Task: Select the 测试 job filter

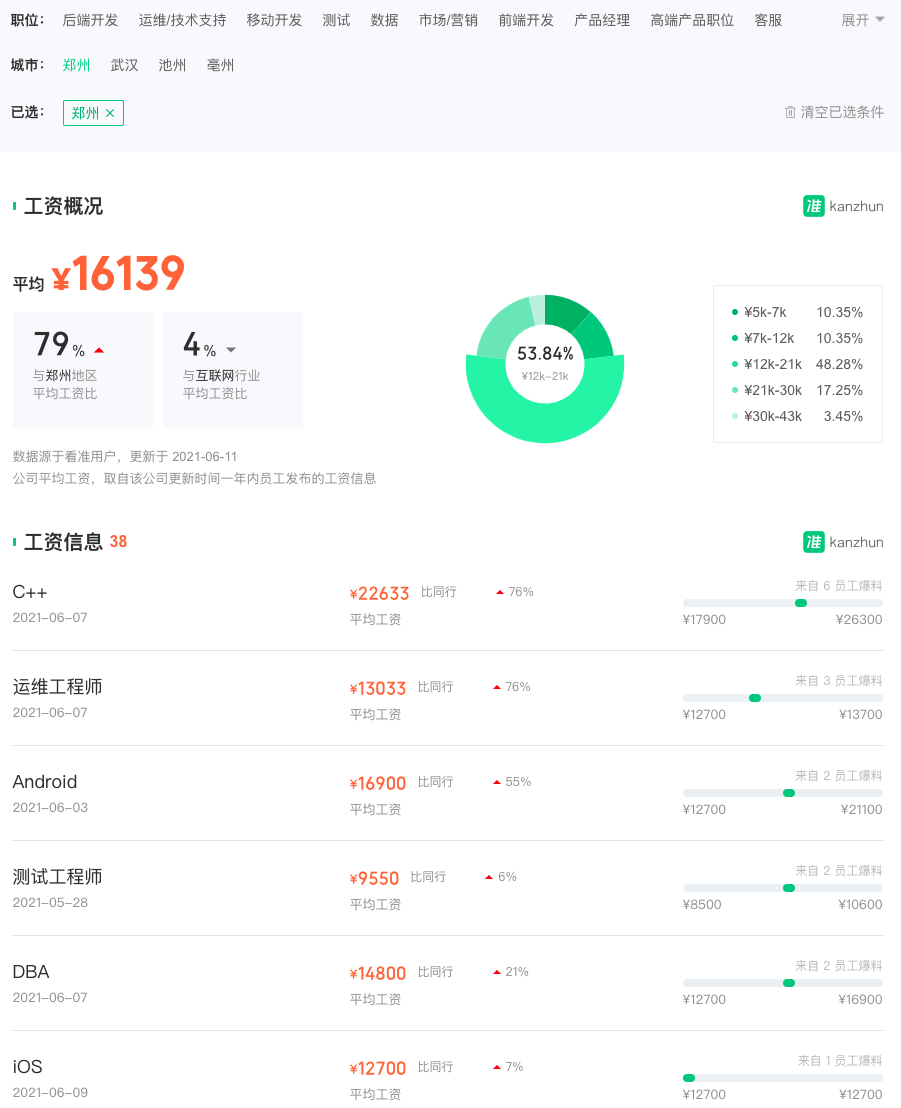Action: pyautogui.click(x=336, y=19)
